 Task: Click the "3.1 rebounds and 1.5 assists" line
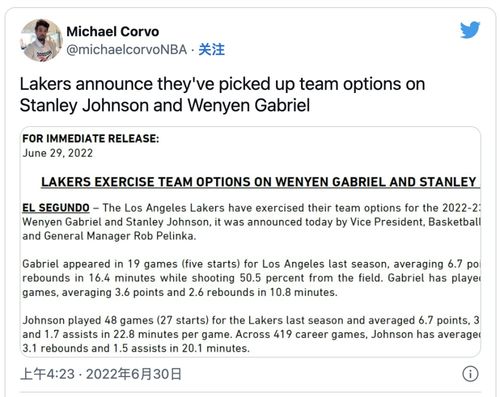click(x=136, y=348)
